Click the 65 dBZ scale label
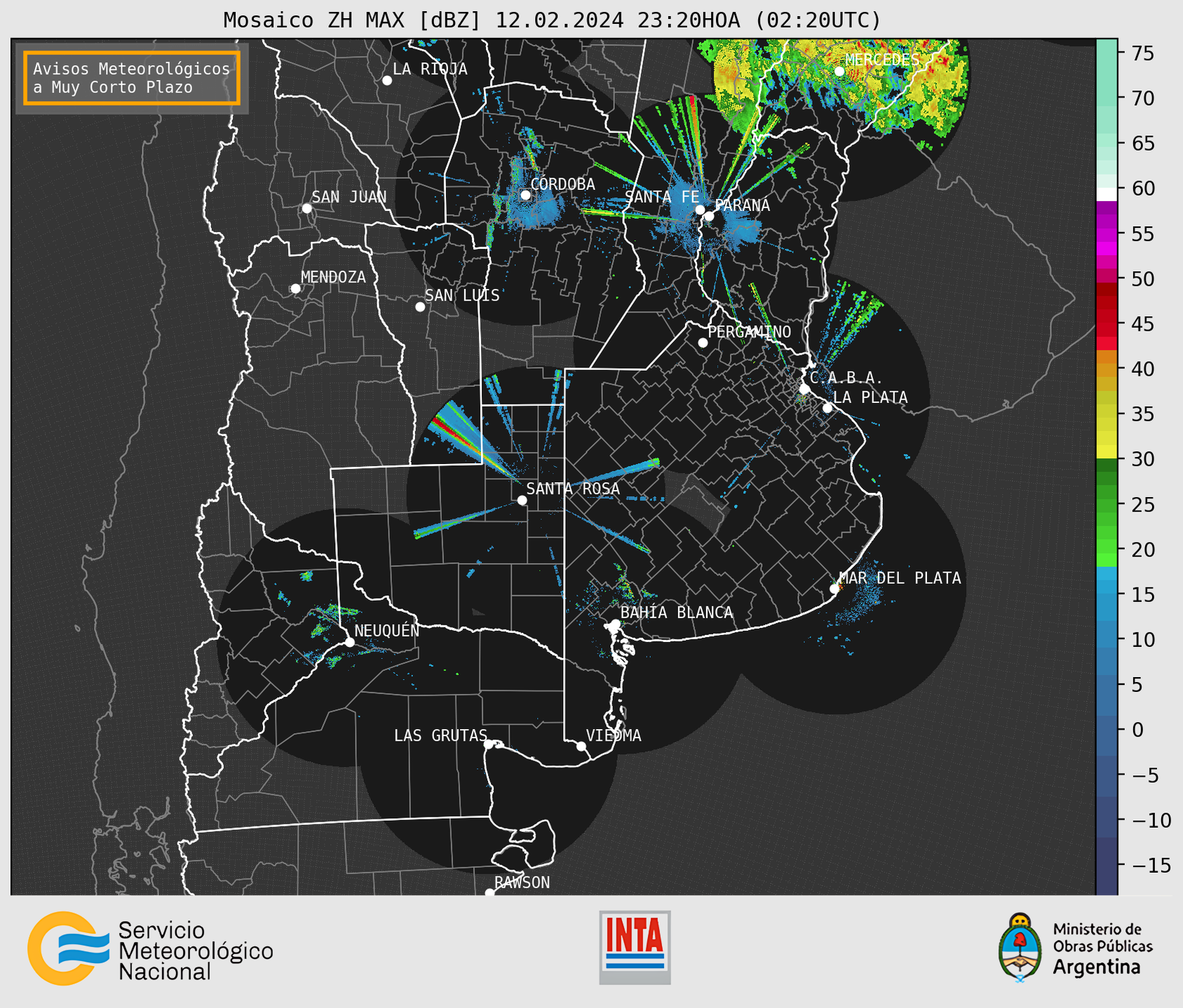This screenshot has width=1183, height=1008. tap(1142, 143)
